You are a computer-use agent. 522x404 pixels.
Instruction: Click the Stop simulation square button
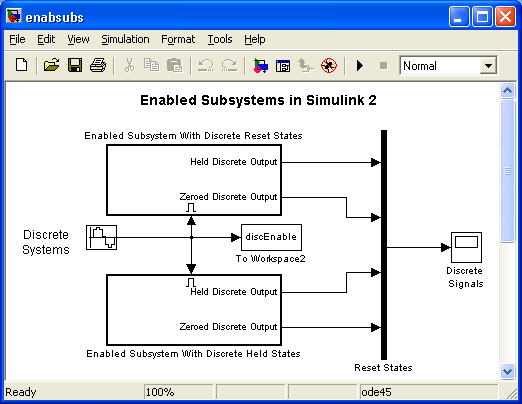point(383,66)
